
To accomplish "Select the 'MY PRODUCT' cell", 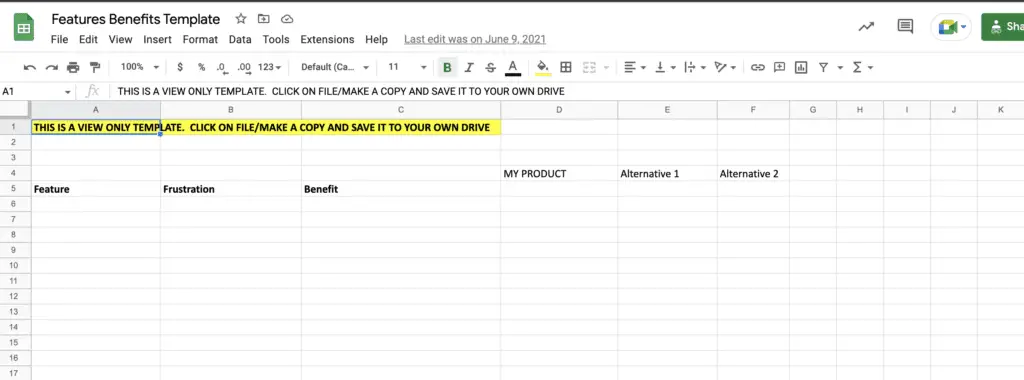I will (x=559, y=174).
